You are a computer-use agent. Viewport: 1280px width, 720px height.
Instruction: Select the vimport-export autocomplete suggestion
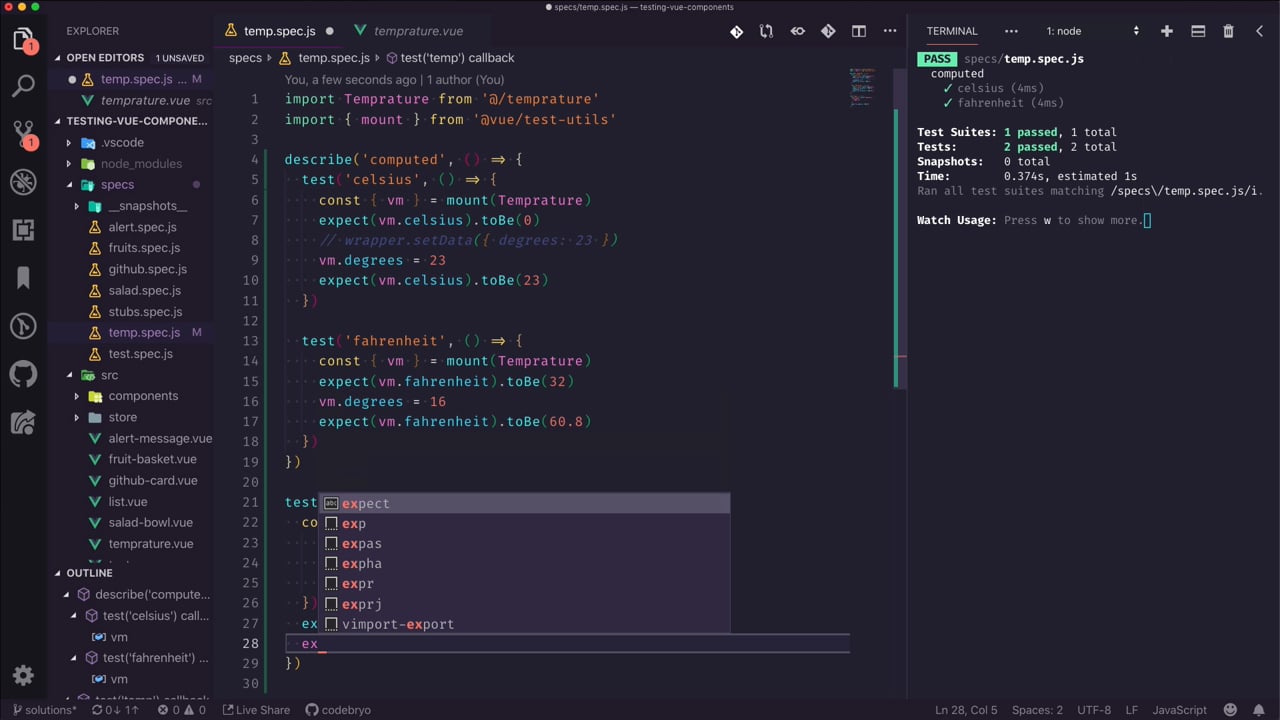524,624
